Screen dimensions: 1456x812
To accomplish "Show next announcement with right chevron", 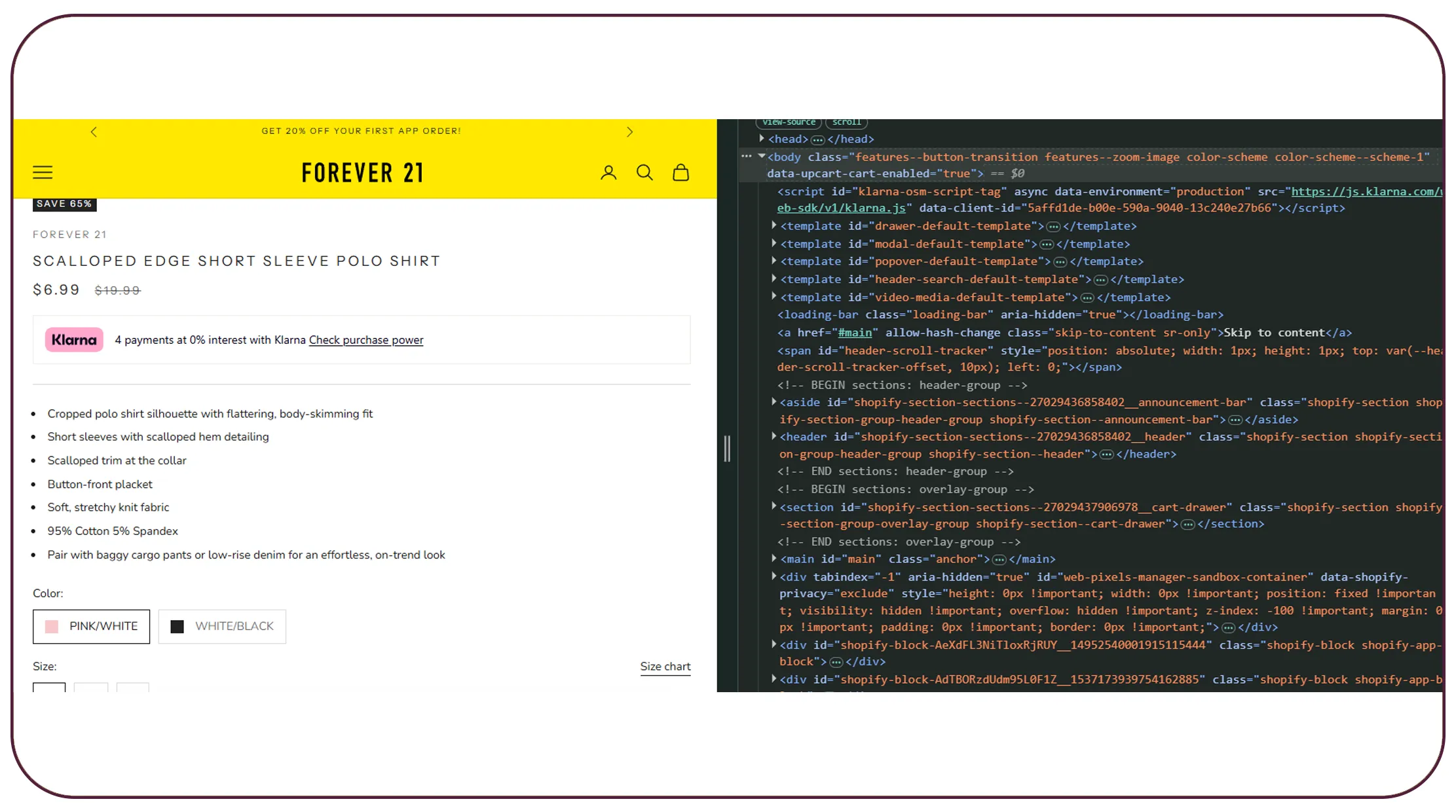I will point(629,132).
